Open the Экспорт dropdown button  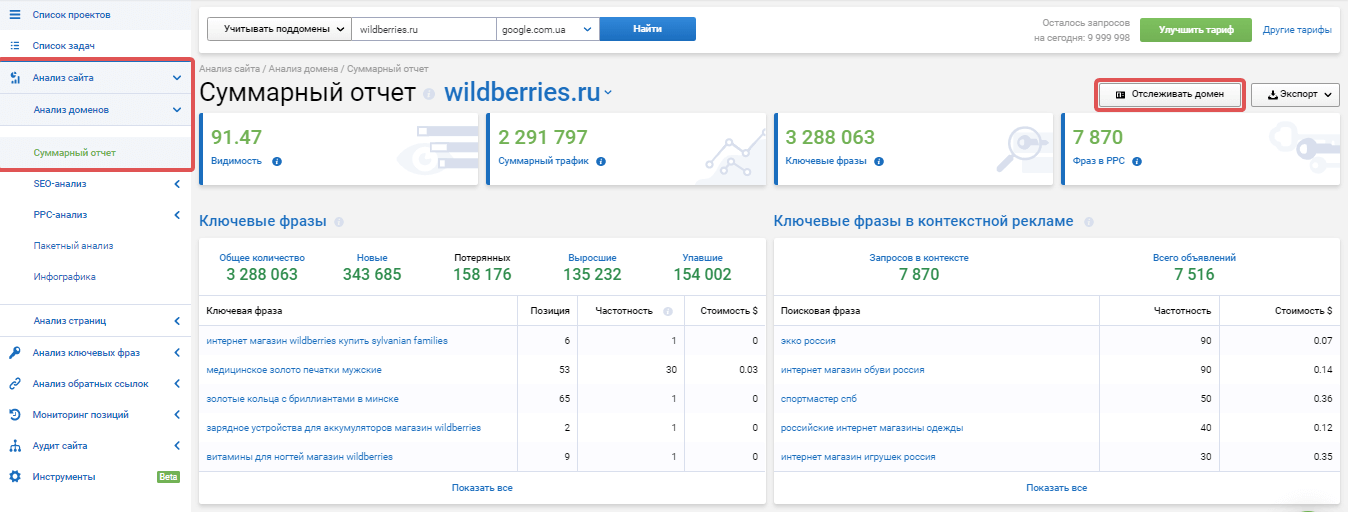click(x=1295, y=94)
